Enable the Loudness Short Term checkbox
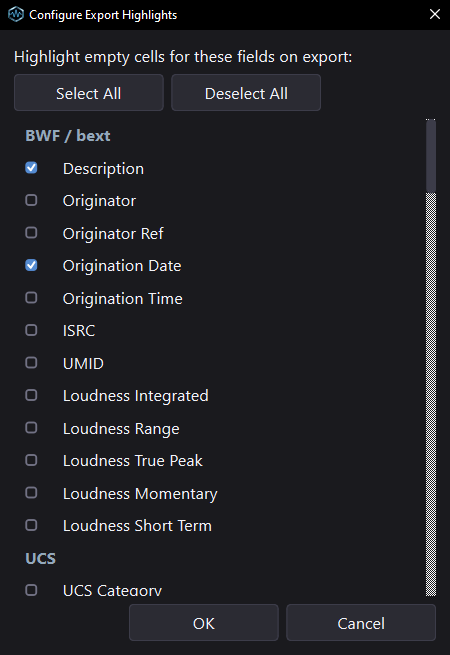Image resolution: width=450 pixels, height=655 pixels. (31, 525)
